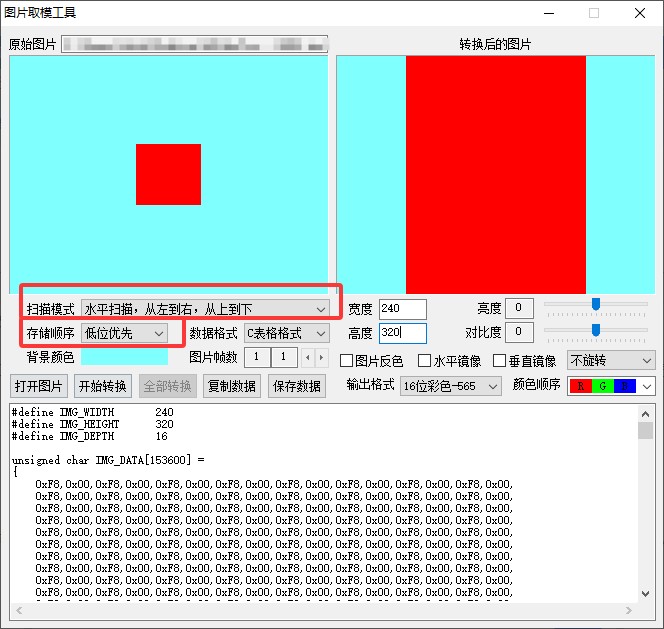The image size is (664, 629).
Task: Click the 亮度 brightness slider handle
Action: 596,304
